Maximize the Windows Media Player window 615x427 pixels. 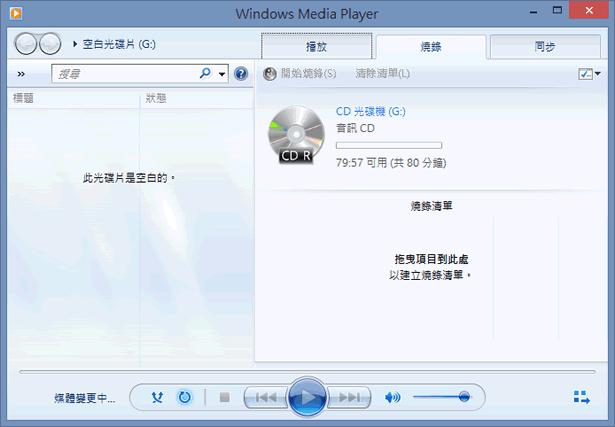557,11
